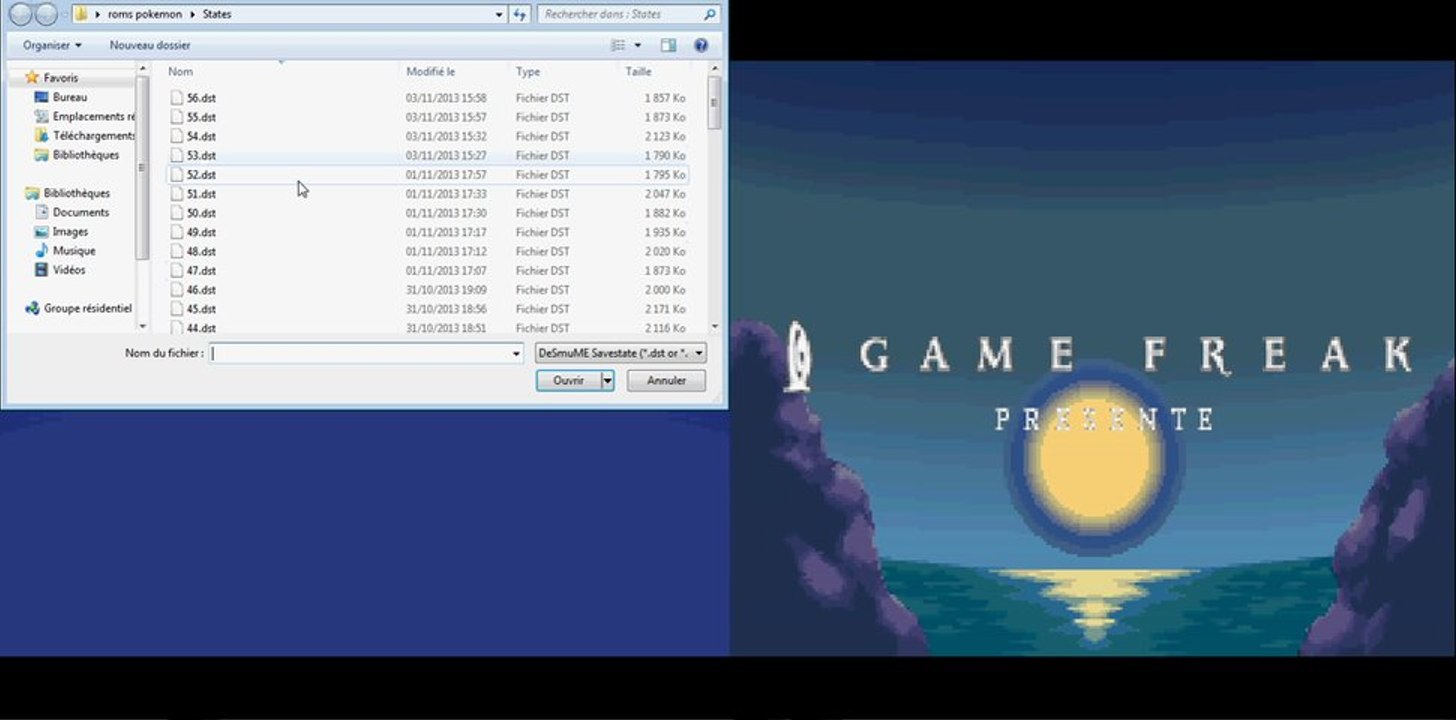Click the Emplacements récents icon

[x=41, y=116]
